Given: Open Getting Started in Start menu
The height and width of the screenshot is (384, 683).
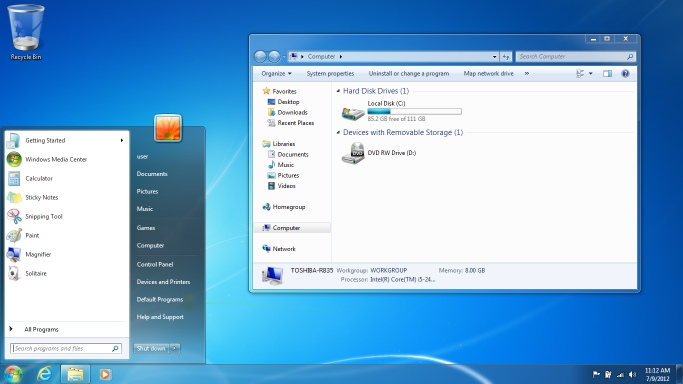Looking at the screenshot, I should tap(66, 140).
